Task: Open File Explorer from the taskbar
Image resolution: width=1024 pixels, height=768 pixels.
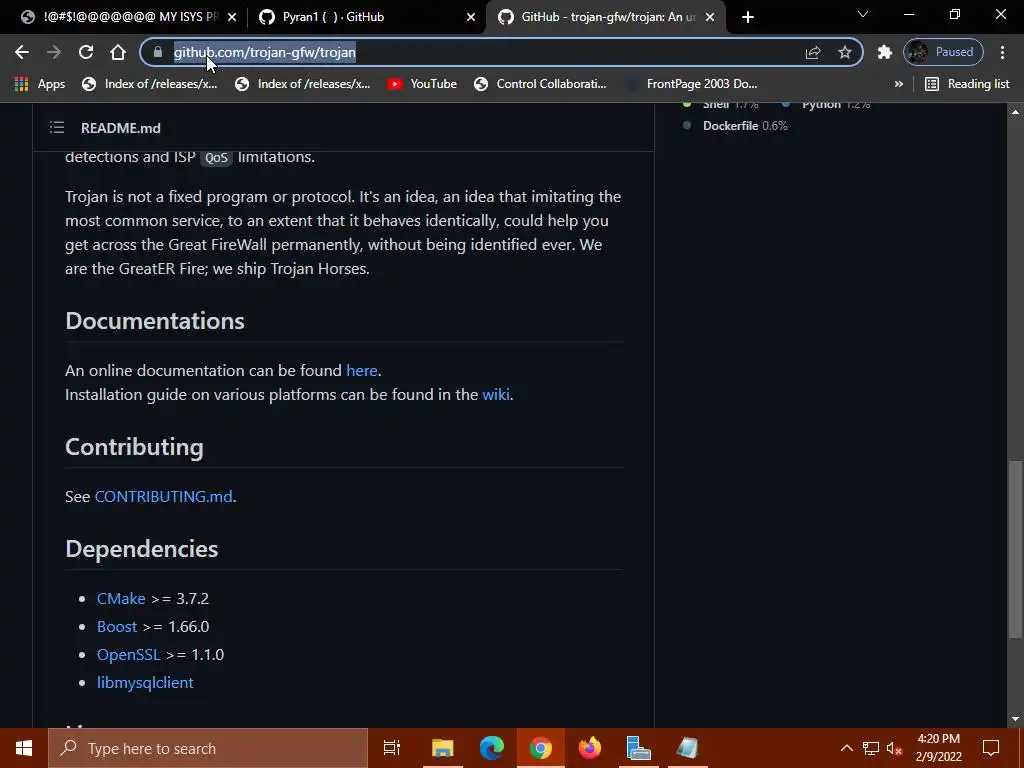Action: point(442,748)
